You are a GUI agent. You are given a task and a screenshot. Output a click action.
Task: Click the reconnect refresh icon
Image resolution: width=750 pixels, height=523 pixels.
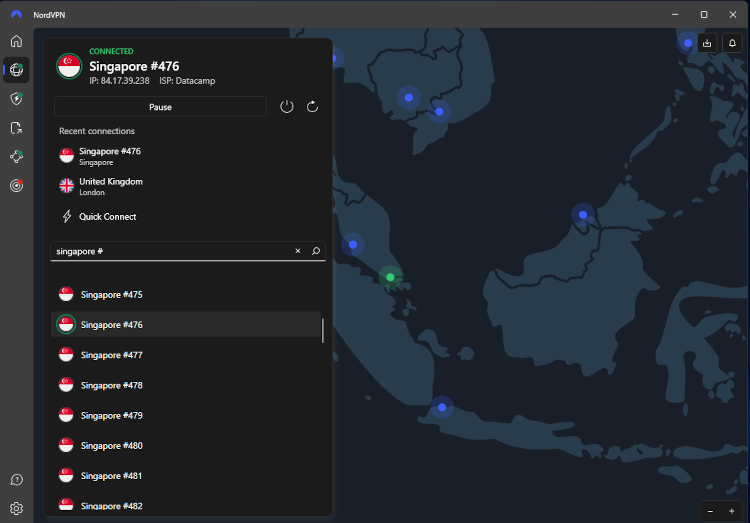pos(312,107)
